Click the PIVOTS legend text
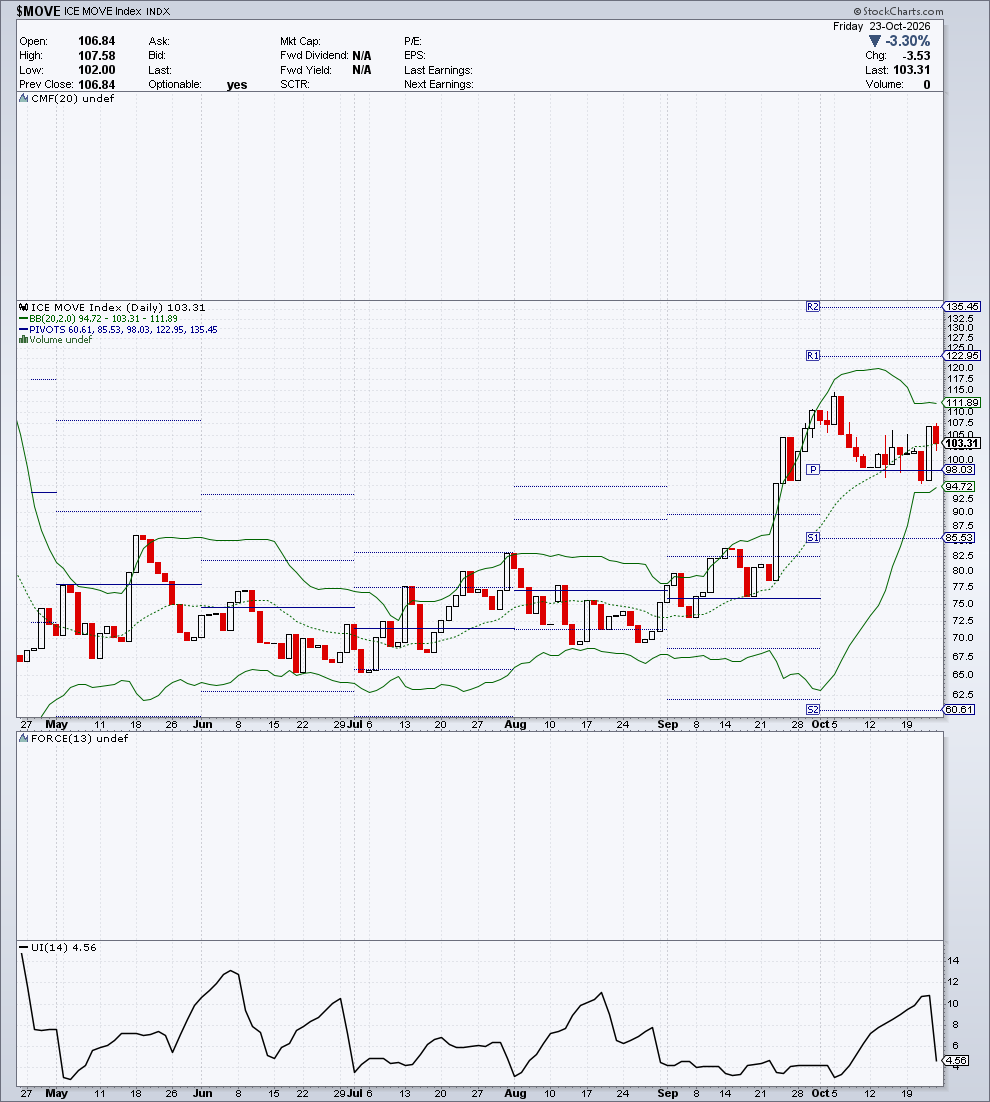Viewport: 990px width, 1102px height. pos(123,330)
